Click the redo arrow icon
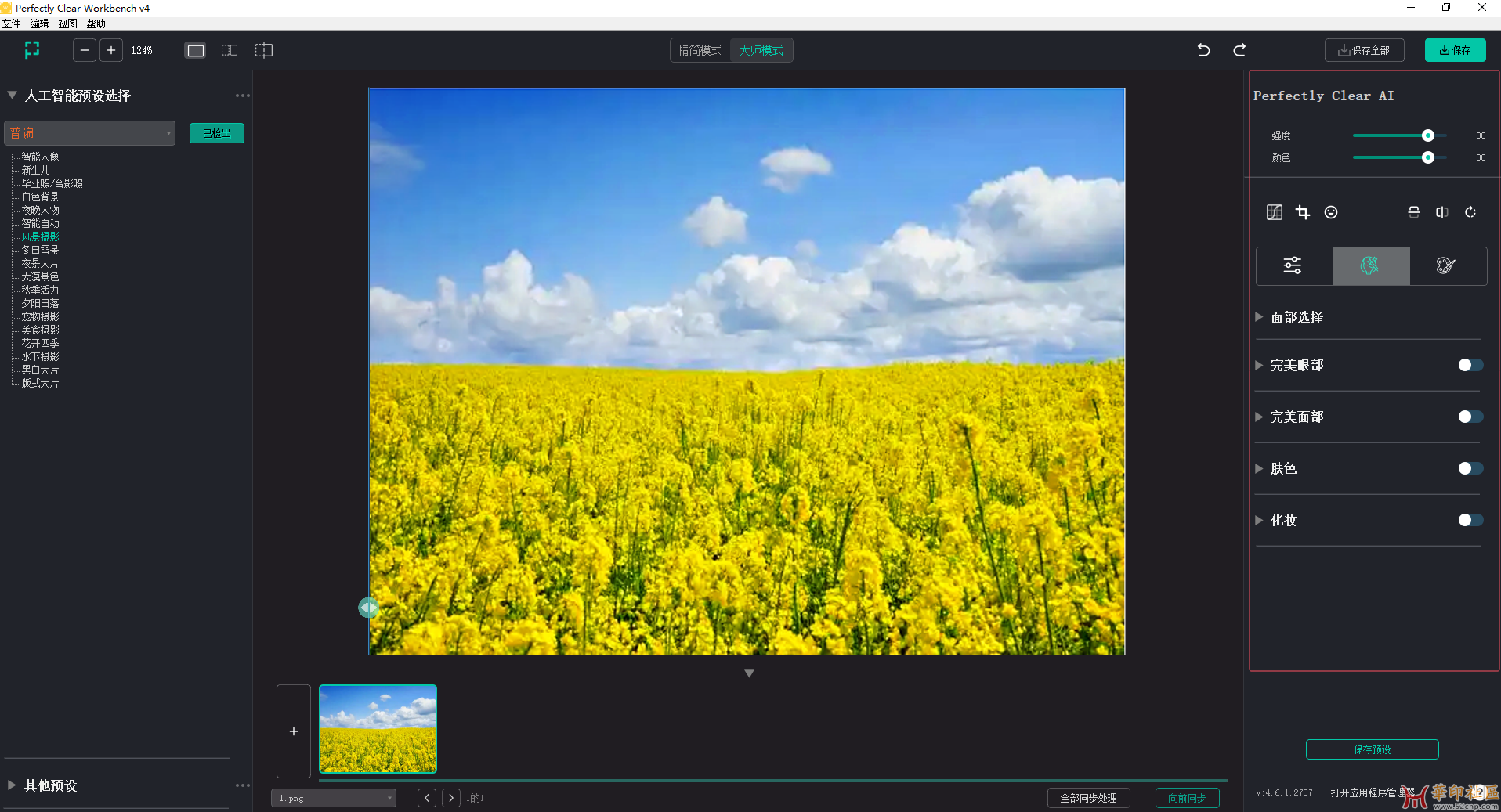This screenshot has width=1501, height=812. pyautogui.click(x=1239, y=50)
